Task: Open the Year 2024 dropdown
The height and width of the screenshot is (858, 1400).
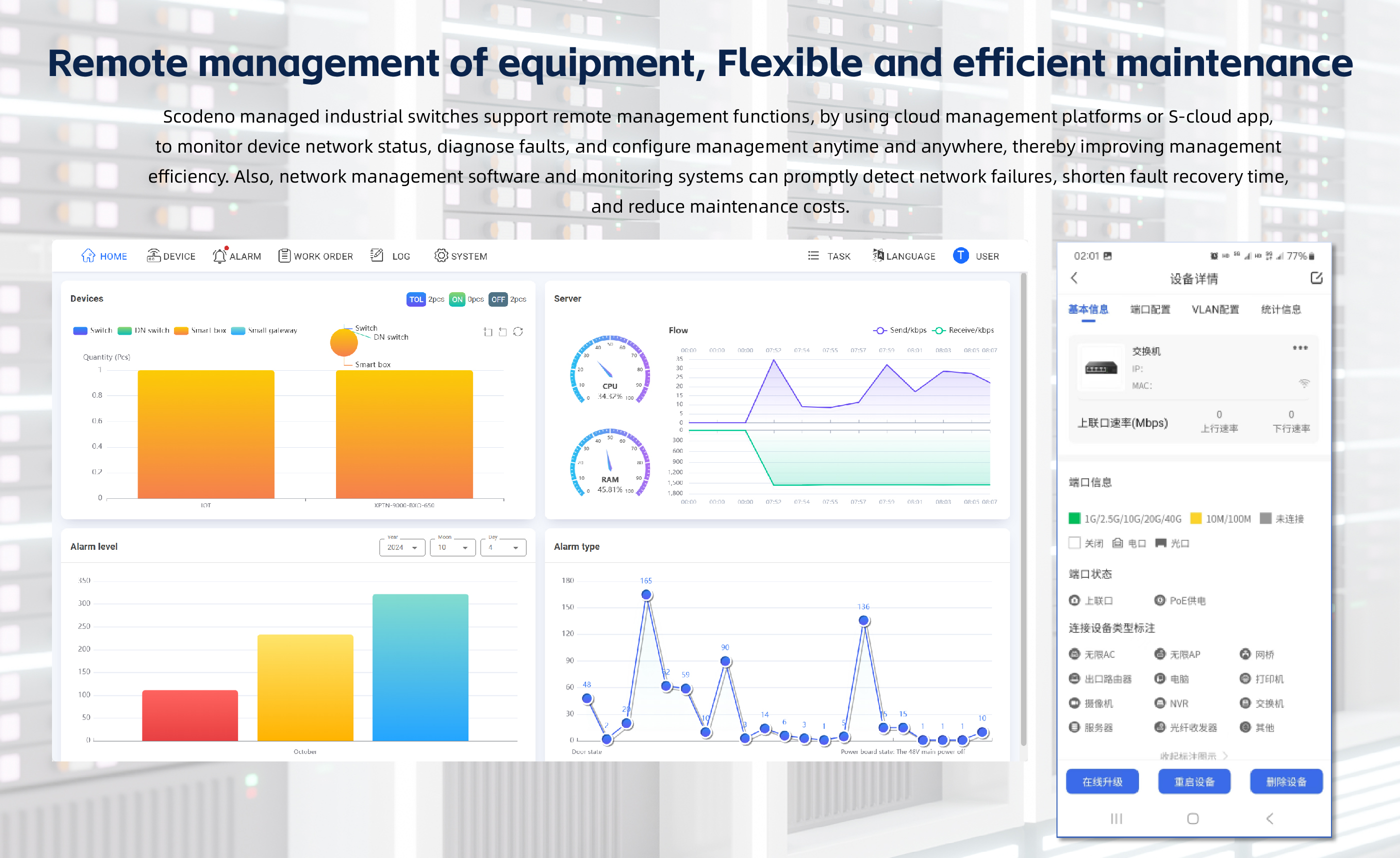Action: pyautogui.click(x=402, y=547)
